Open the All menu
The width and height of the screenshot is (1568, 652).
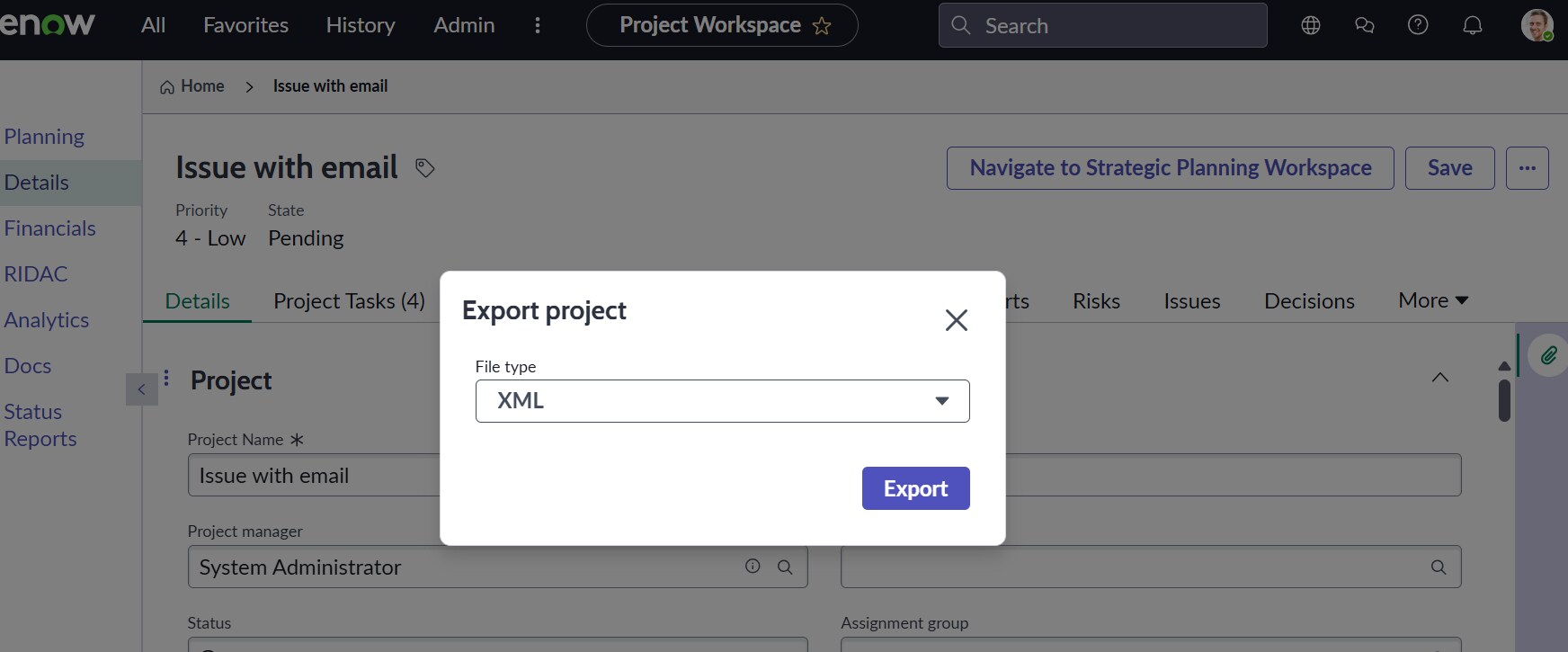(x=154, y=25)
